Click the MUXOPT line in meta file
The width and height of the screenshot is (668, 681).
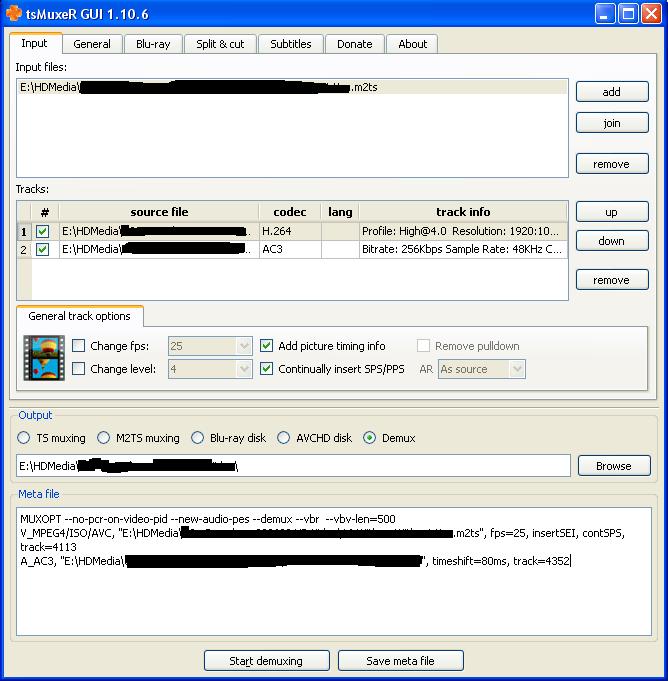click(x=208, y=519)
